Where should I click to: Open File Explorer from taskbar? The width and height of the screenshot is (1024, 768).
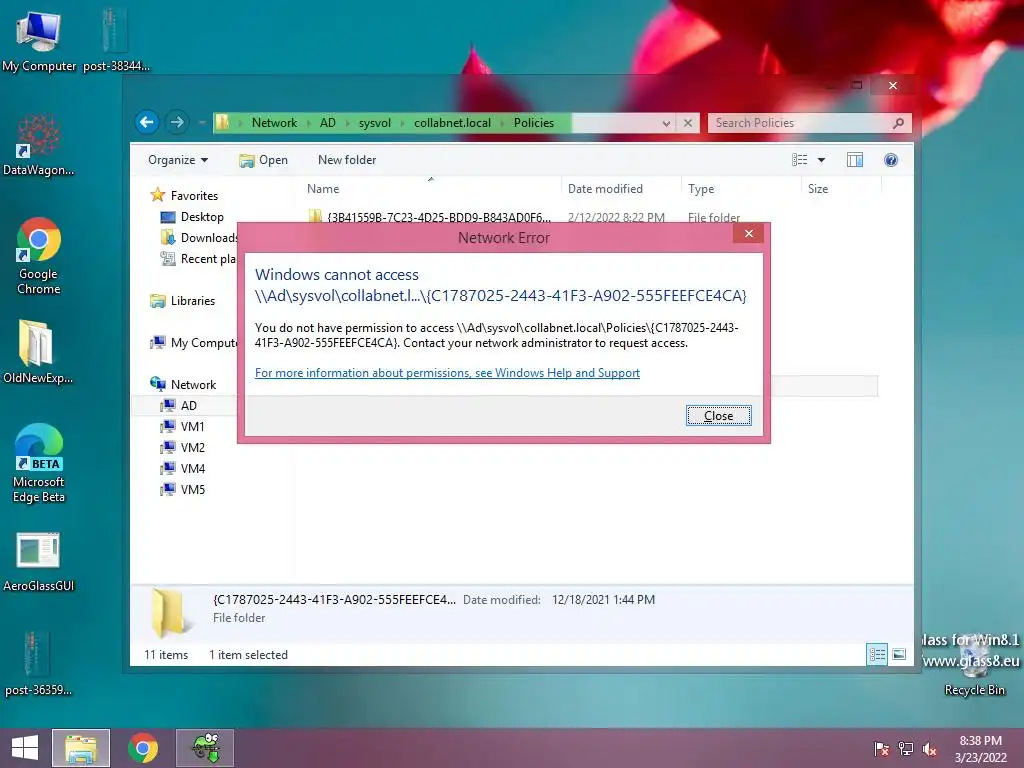(81, 748)
